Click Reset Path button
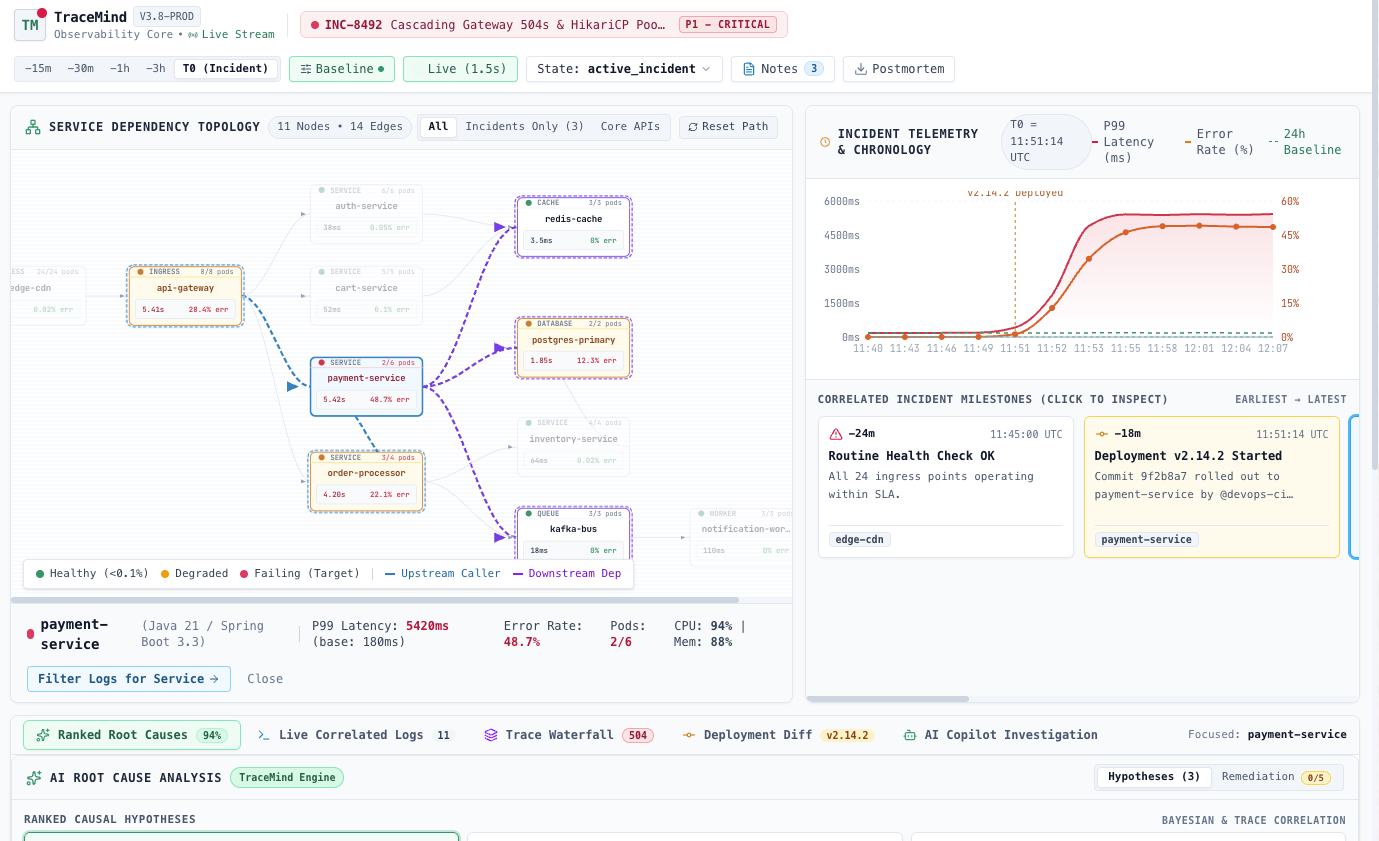This screenshot has width=1379, height=841. pos(727,127)
